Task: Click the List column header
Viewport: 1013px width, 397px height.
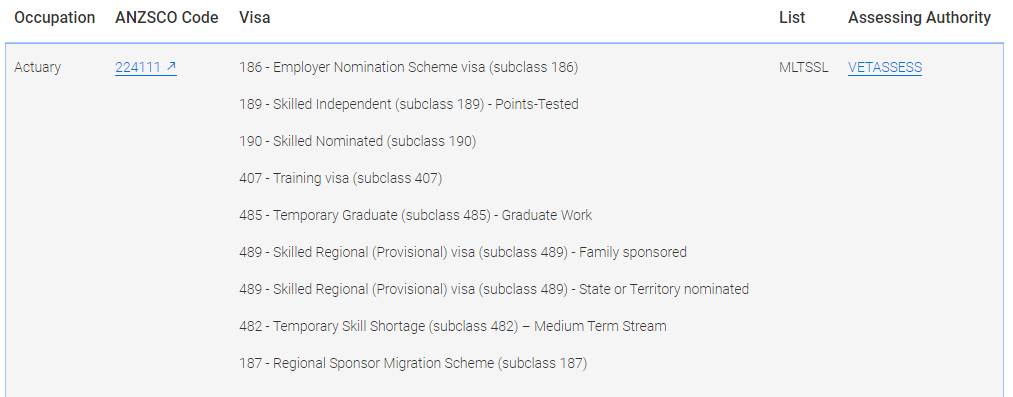Action: click(x=792, y=18)
